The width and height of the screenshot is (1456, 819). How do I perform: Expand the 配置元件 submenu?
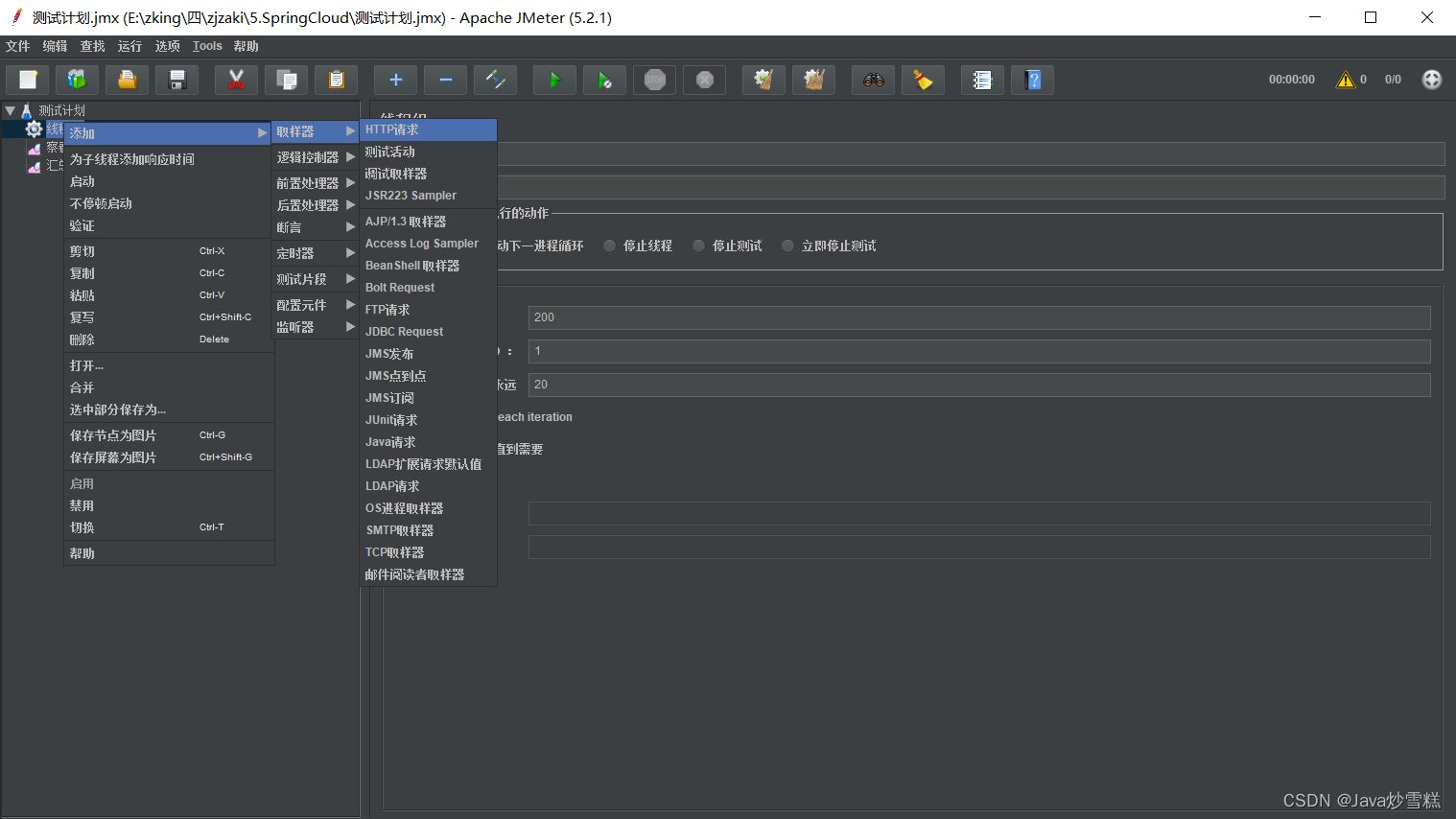tap(316, 305)
